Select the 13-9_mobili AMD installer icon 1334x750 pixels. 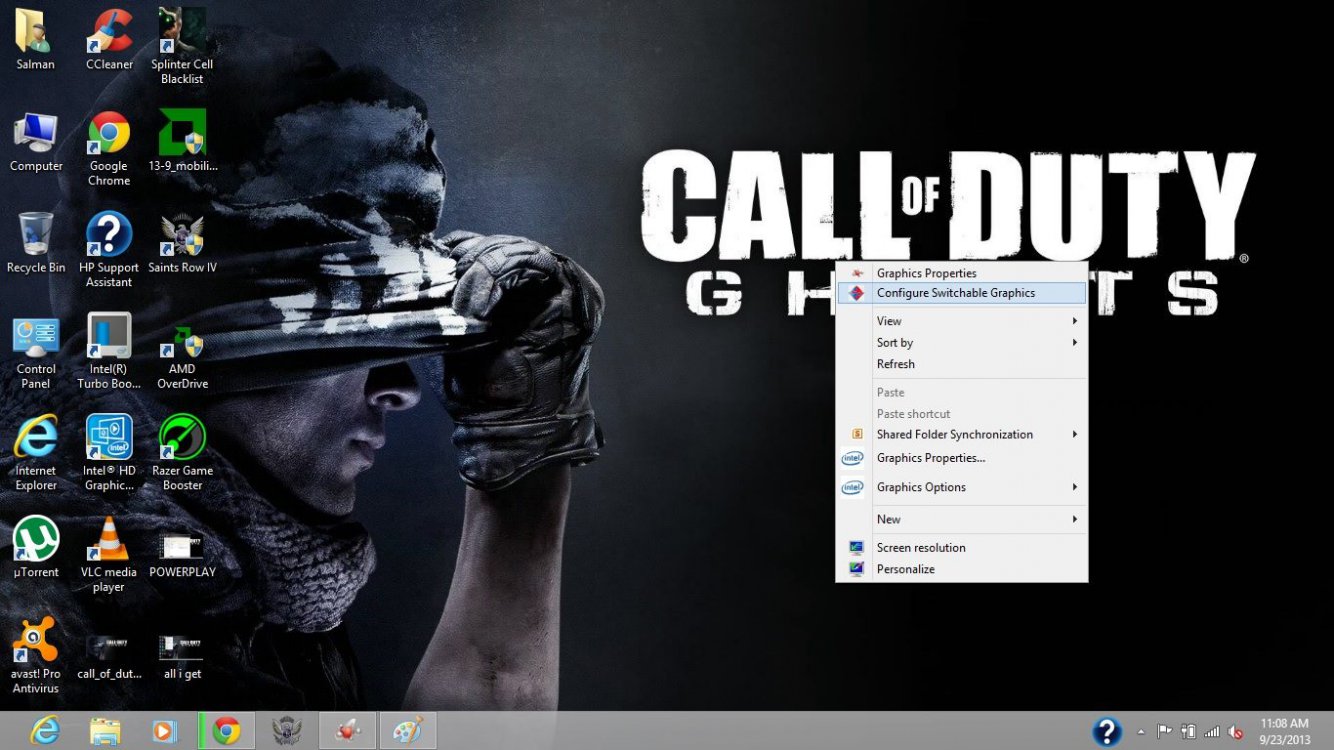point(182,141)
